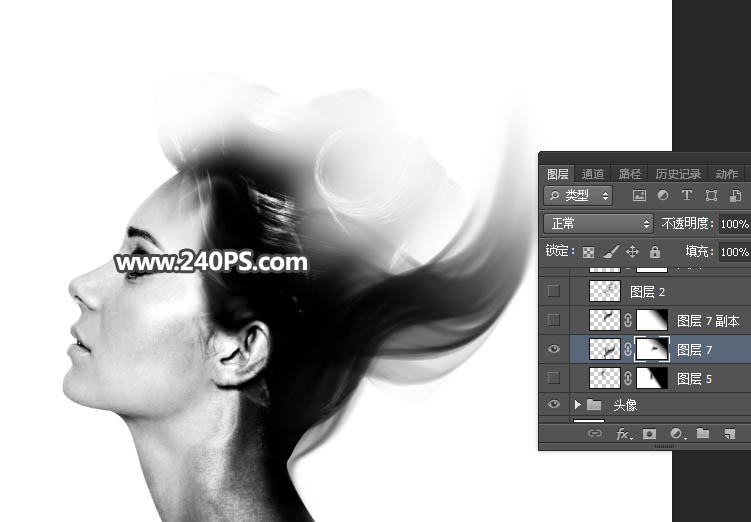
Task: Click the 头像 group name
Action: click(625, 406)
